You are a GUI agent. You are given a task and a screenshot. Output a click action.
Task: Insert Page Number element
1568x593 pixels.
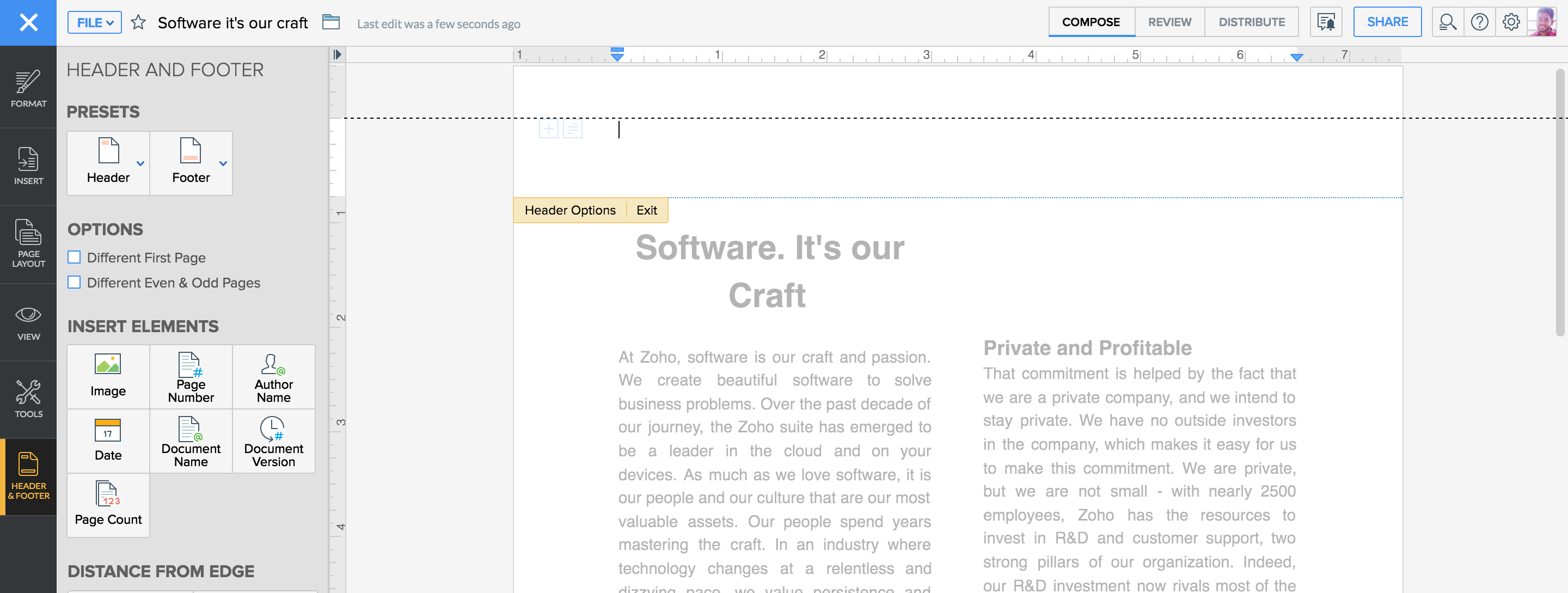191,377
